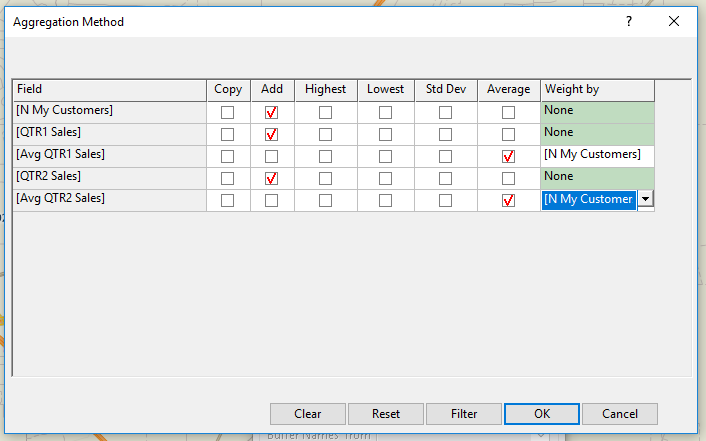Click the Help question mark button
The image size is (706, 441).
tap(628, 21)
